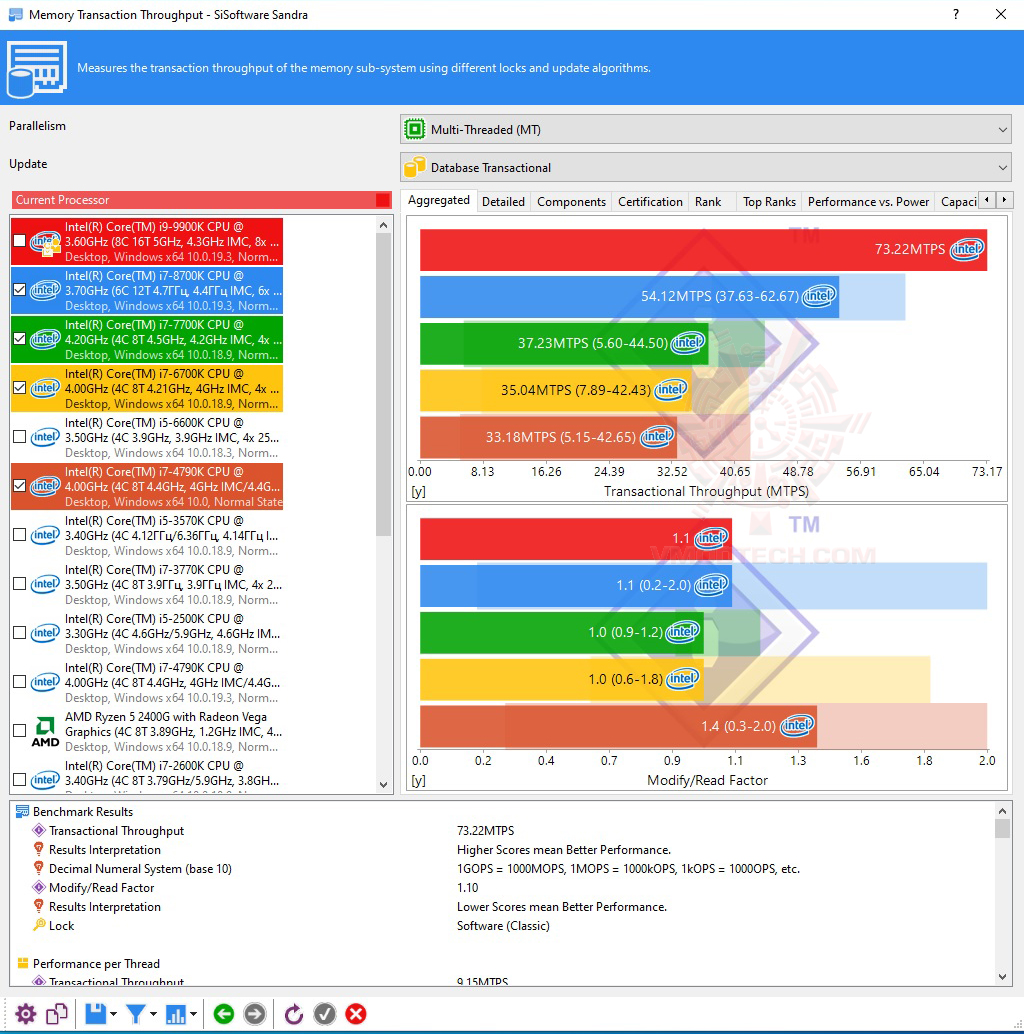Open settings via the gear icon in toolbar
1024x1034 pixels.
point(26,1014)
